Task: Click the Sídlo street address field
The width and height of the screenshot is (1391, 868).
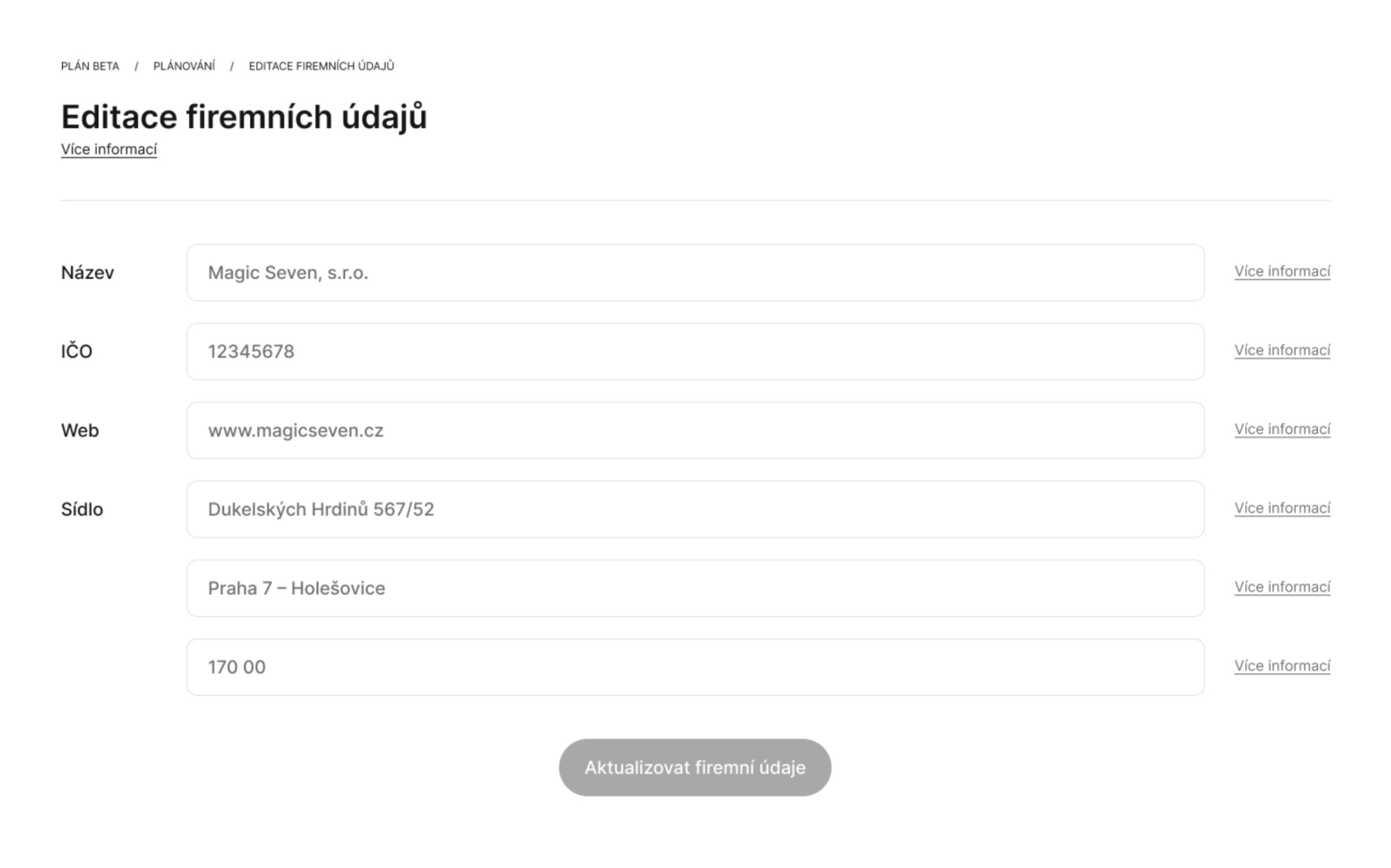Action: pos(695,509)
